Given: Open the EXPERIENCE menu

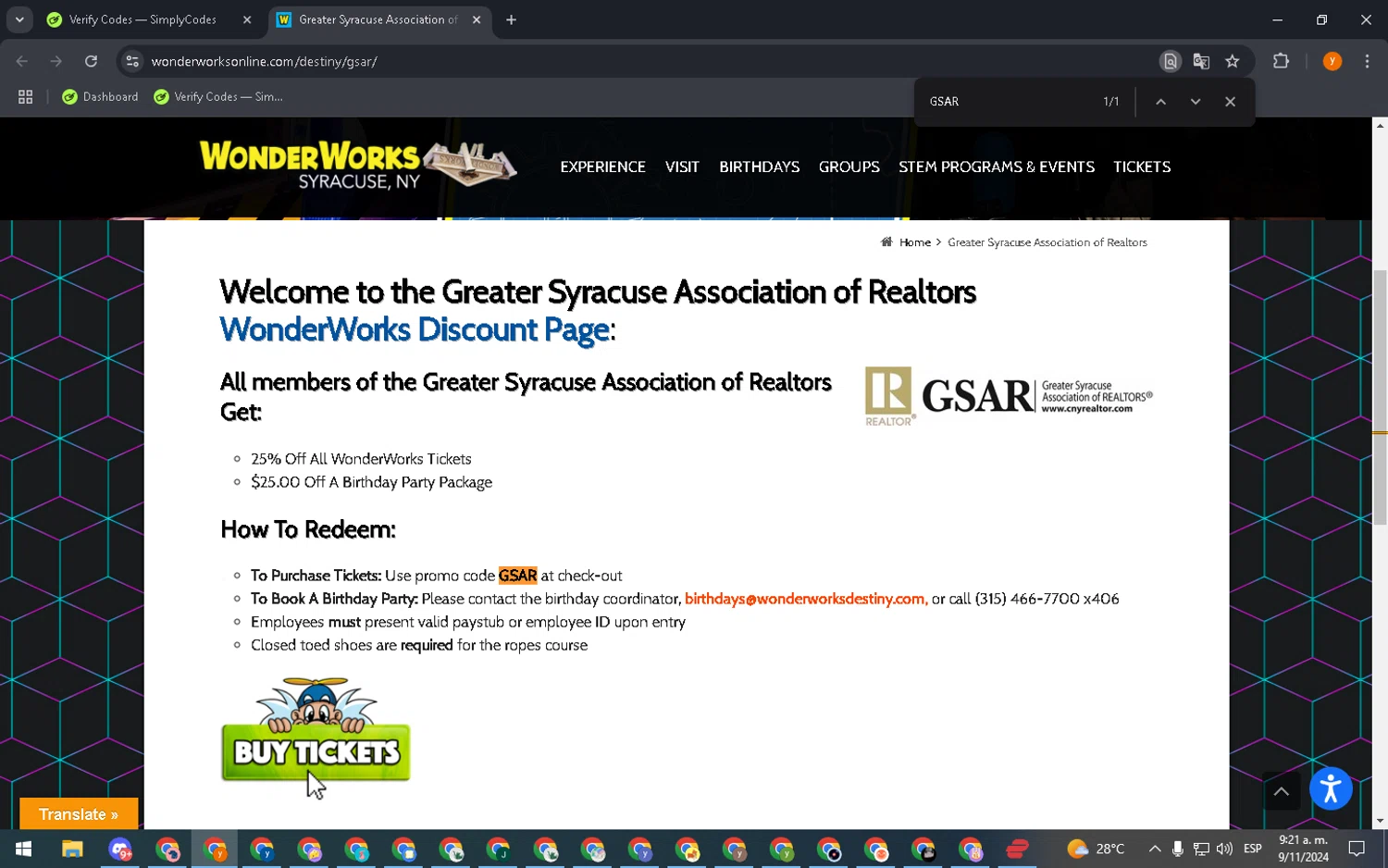Looking at the screenshot, I should 602,167.
